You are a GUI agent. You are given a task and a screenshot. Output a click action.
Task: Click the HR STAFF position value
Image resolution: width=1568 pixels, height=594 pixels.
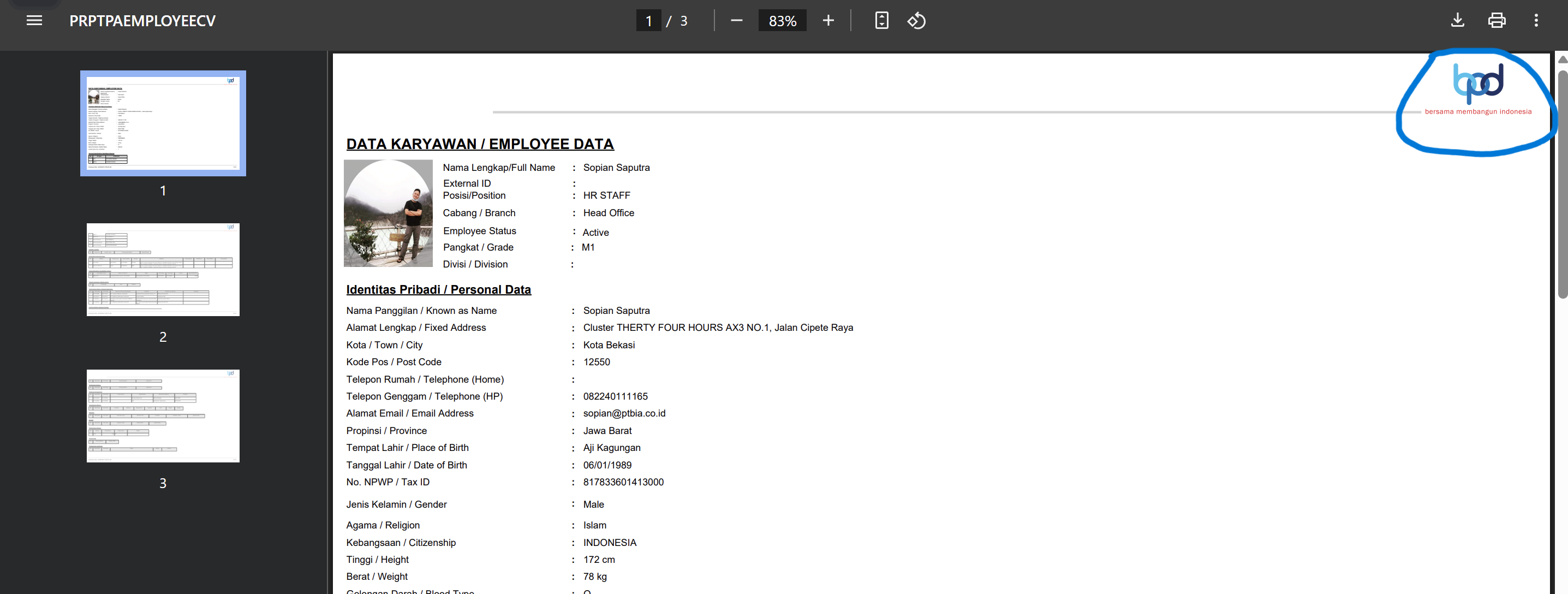point(606,195)
